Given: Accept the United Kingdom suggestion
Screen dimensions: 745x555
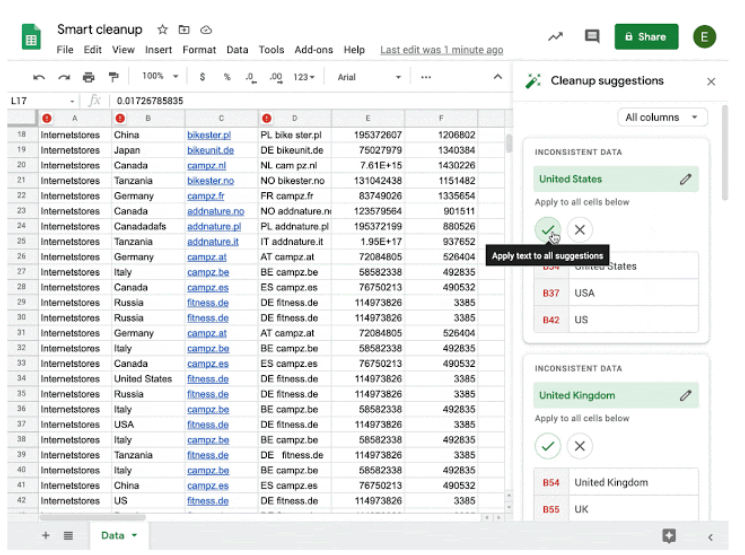Looking at the screenshot, I should (548, 446).
